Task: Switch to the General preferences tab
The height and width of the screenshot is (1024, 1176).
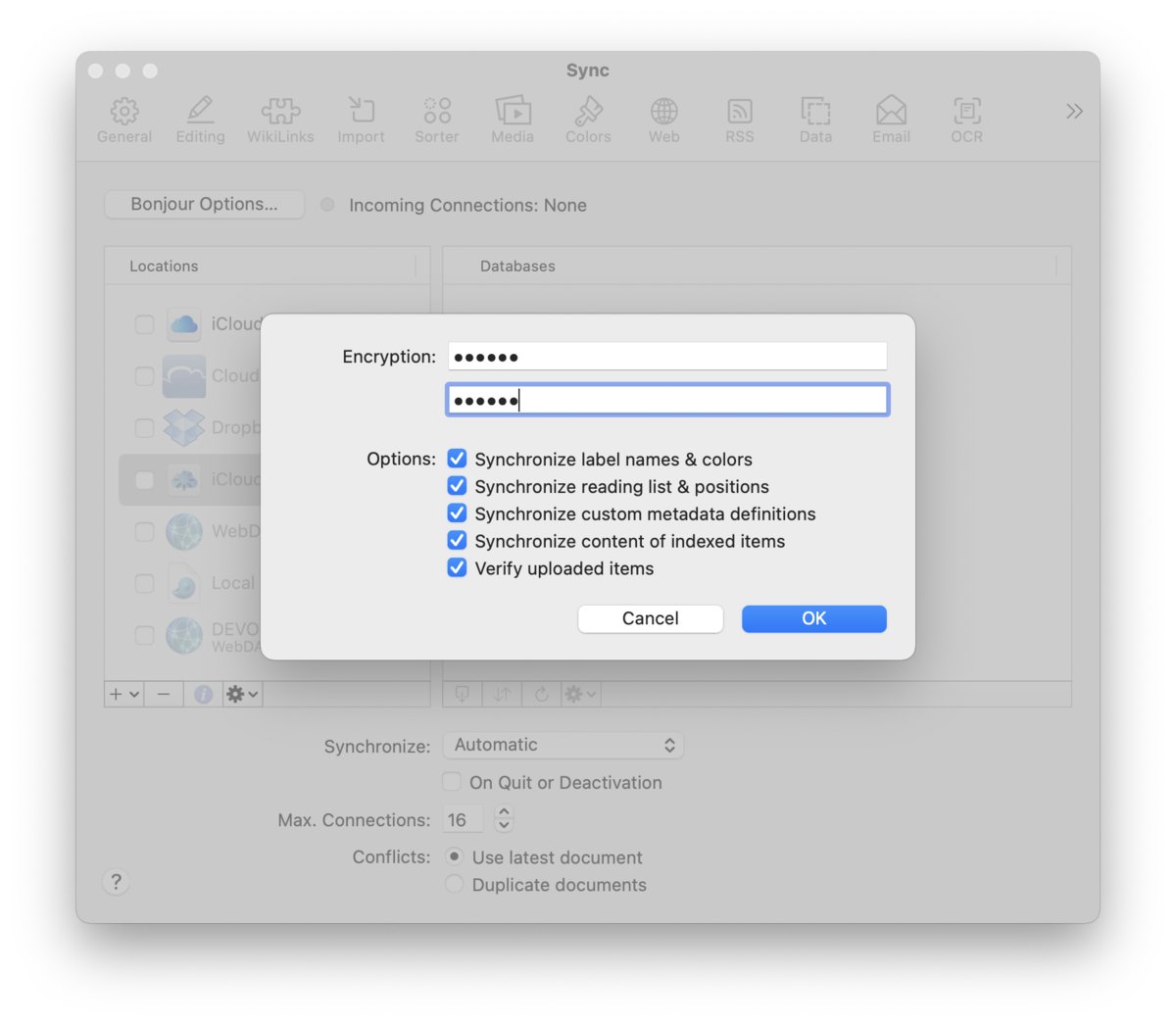Action: point(124,121)
